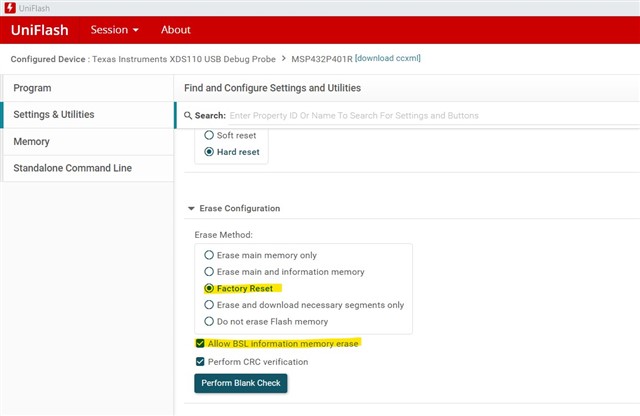Go to Standalone Command Line tab
Image resolution: width=640 pixels, height=416 pixels.
click(88, 168)
